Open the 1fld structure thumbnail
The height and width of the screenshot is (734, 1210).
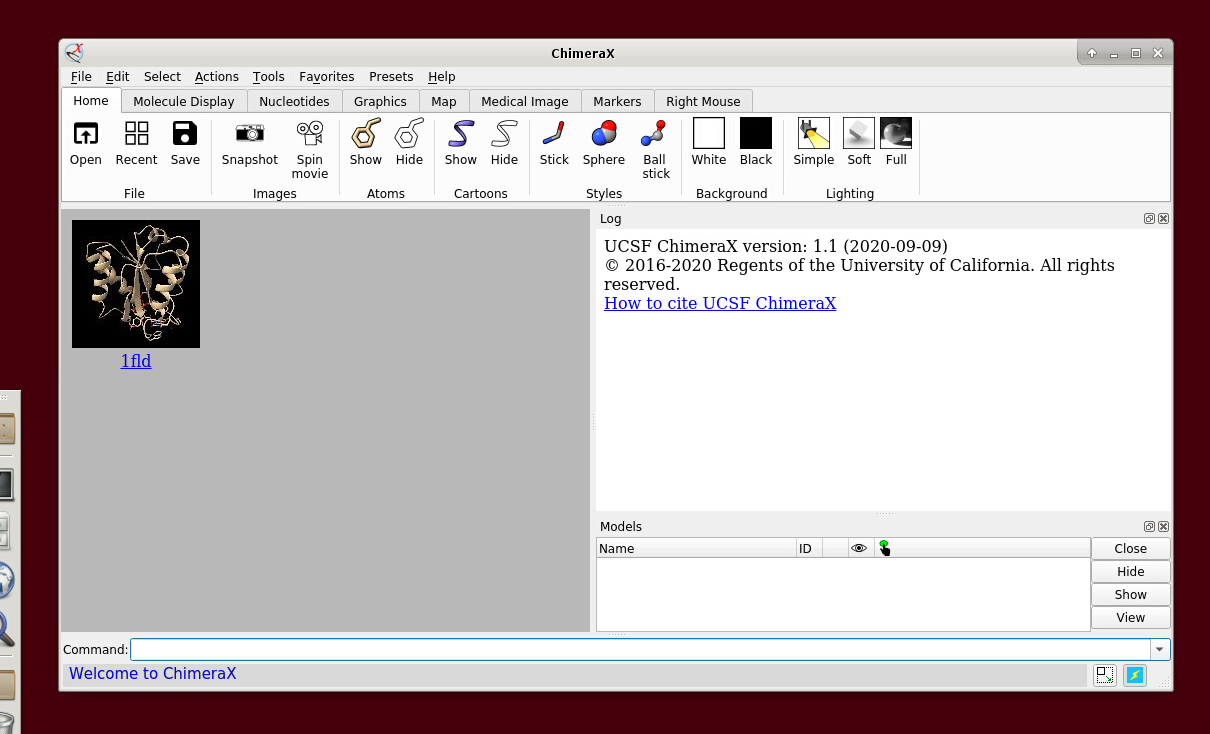(136, 285)
